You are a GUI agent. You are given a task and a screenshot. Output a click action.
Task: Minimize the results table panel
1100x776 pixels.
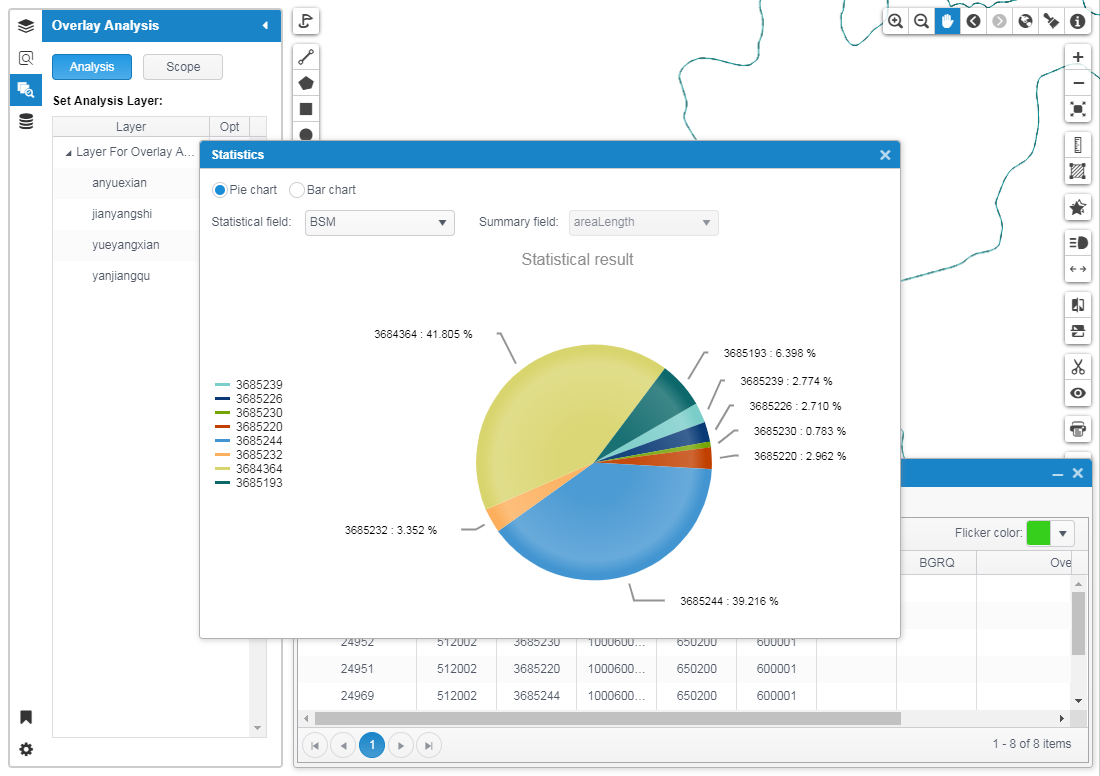(x=1058, y=474)
